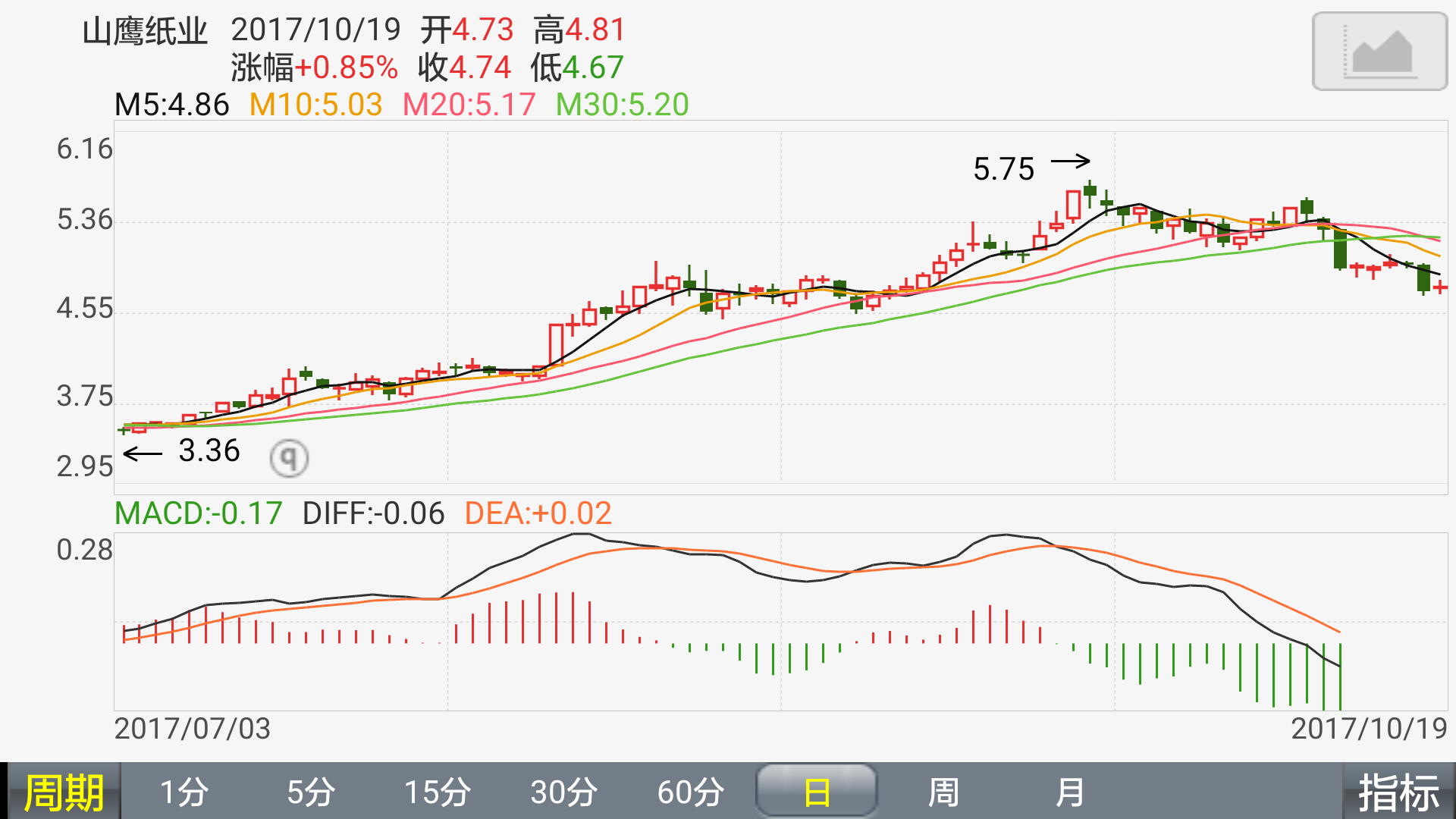Viewport: 1456px width, 819px height.
Task: Open the 周期 period selector
Action: 64,792
